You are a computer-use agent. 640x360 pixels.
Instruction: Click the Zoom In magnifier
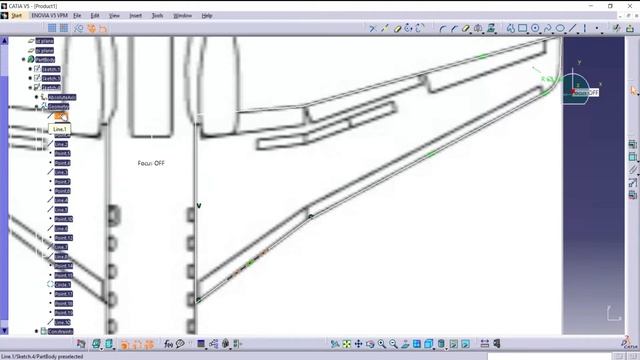point(382,344)
